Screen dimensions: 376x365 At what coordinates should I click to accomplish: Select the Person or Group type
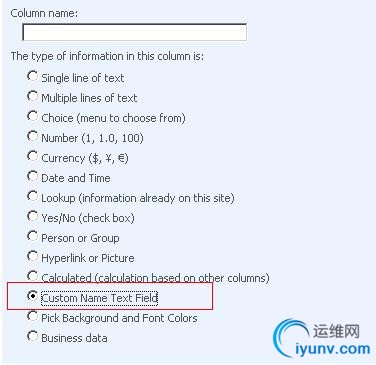pos(32,236)
